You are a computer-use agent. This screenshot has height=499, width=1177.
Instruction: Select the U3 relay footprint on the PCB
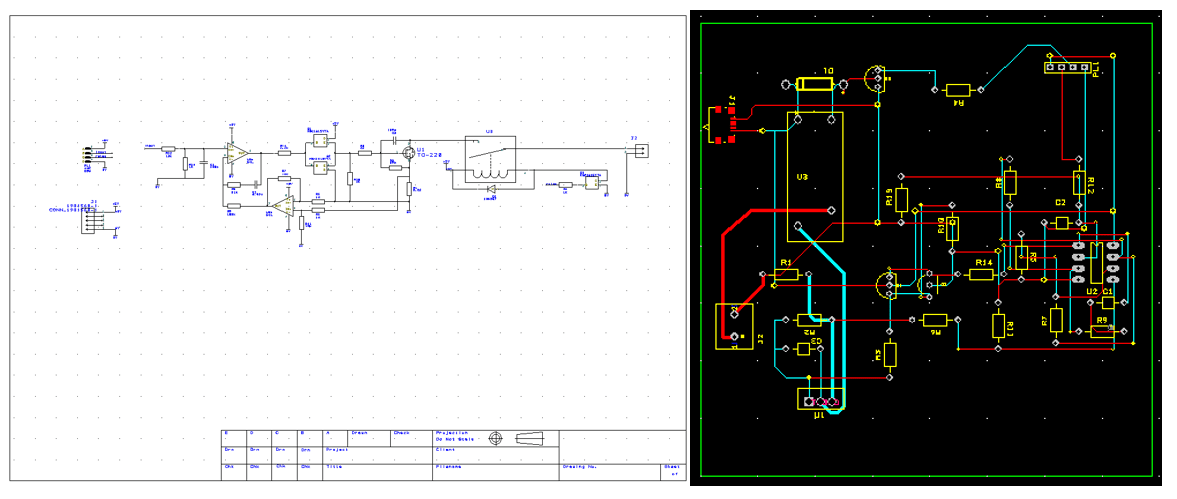tap(814, 176)
